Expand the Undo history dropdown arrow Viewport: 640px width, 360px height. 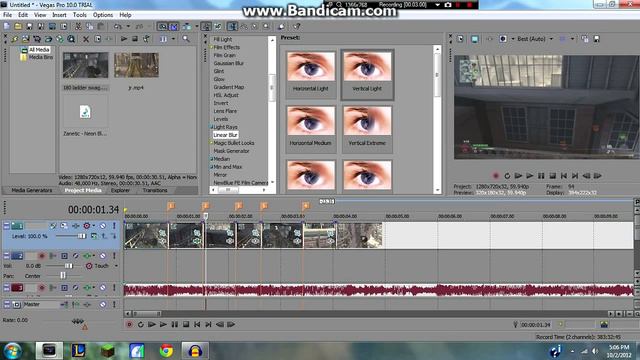click(x=128, y=27)
